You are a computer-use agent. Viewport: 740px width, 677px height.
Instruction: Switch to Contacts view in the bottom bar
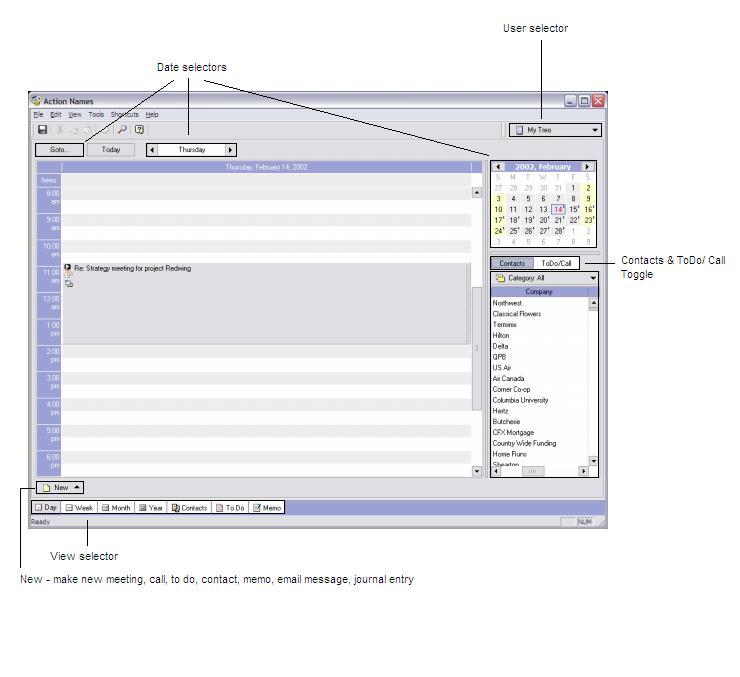tap(189, 508)
